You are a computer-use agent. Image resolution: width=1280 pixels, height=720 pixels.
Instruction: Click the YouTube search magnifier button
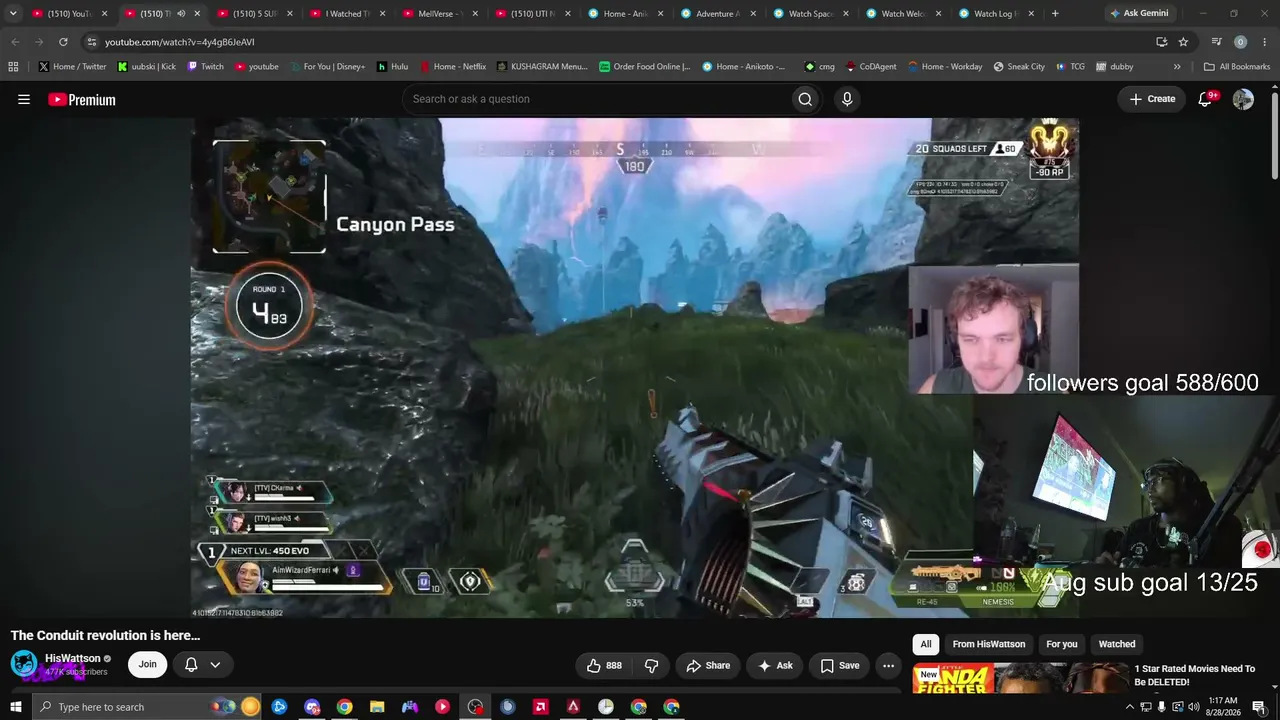[805, 99]
